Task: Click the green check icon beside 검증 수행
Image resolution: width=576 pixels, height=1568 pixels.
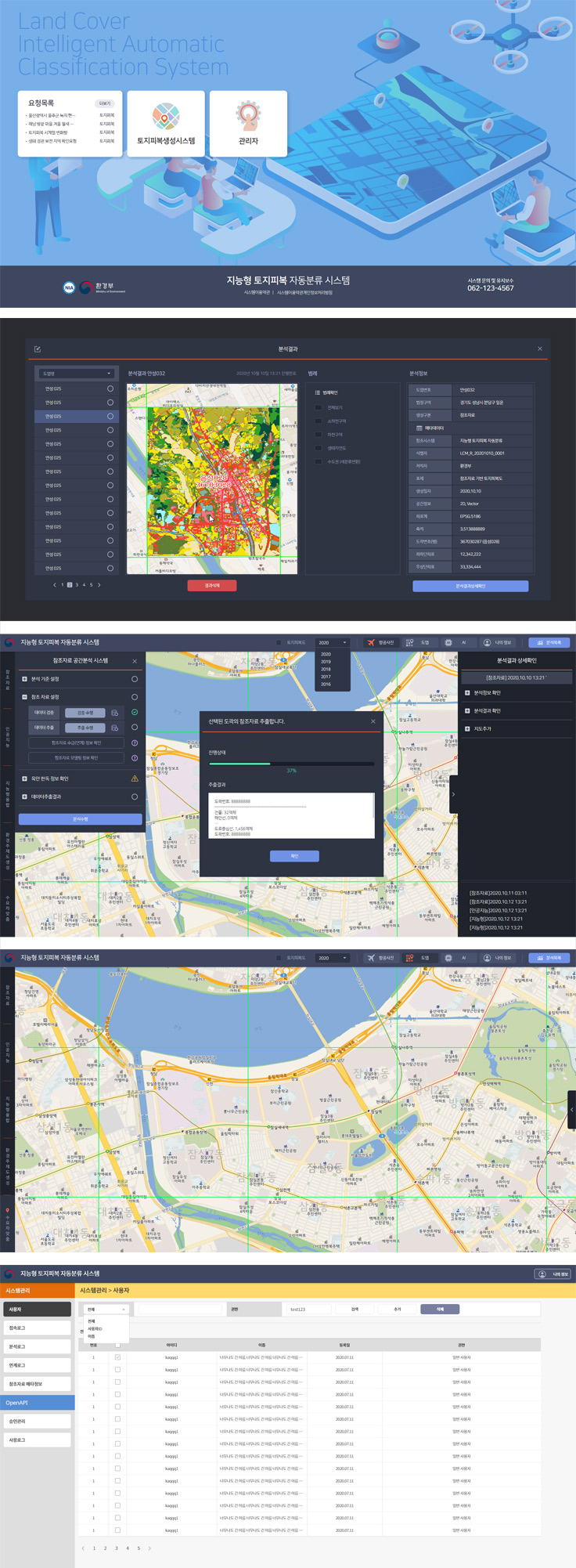Action: pyautogui.click(x=135, y=712)
